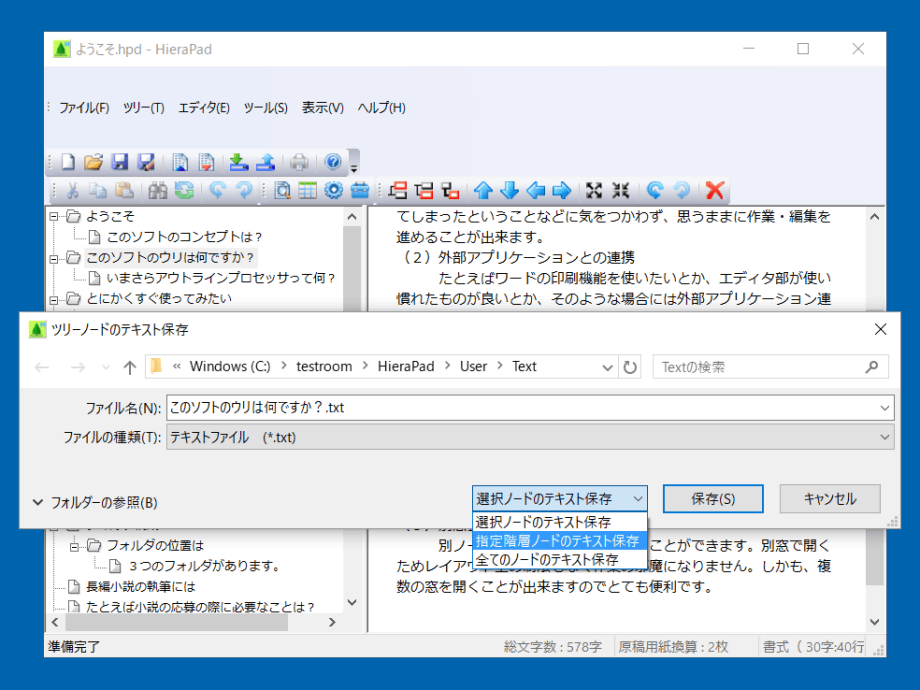Click the undo arrow beside the collapse-all icon
The height and width of the screenshot is (690, 920).
[655, 190]
